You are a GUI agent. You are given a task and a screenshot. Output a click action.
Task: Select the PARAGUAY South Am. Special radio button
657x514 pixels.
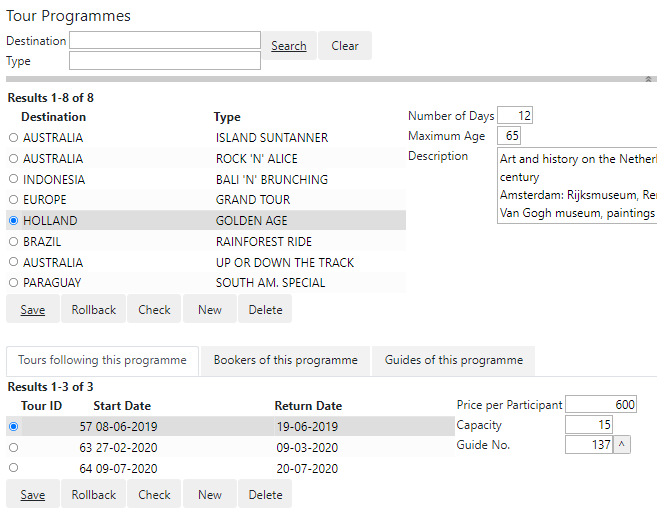[x=13, y=283]
